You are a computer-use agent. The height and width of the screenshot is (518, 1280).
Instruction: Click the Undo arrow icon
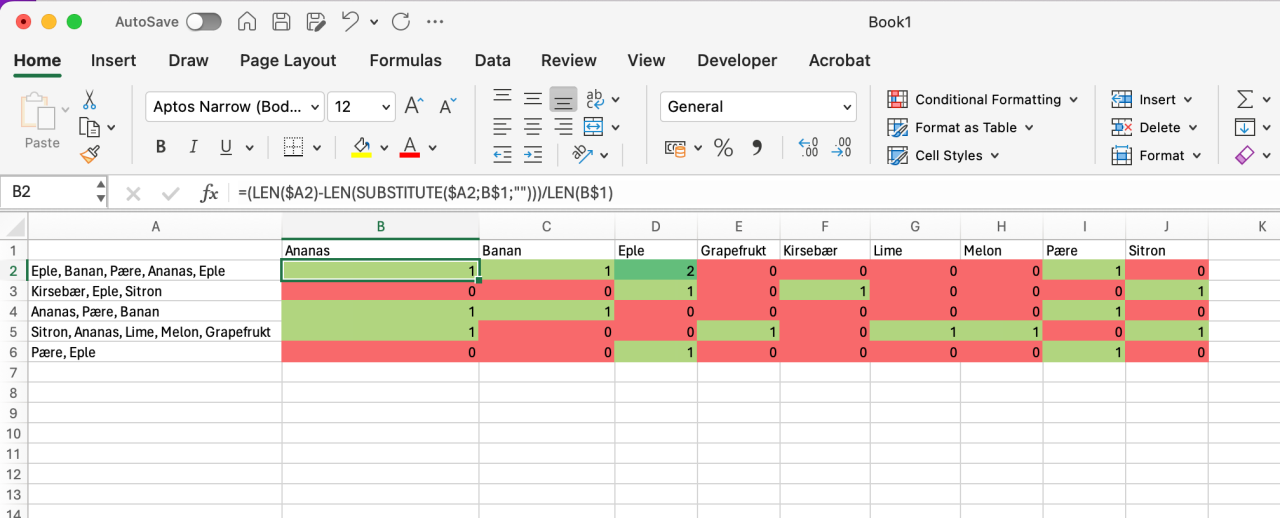coord(349,21)
